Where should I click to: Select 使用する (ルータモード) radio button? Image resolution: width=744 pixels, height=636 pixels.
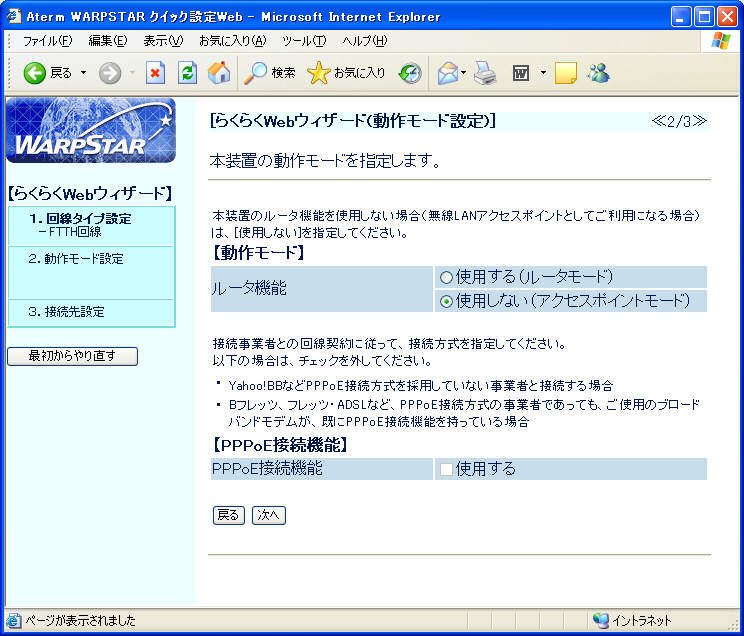(446, 277)
